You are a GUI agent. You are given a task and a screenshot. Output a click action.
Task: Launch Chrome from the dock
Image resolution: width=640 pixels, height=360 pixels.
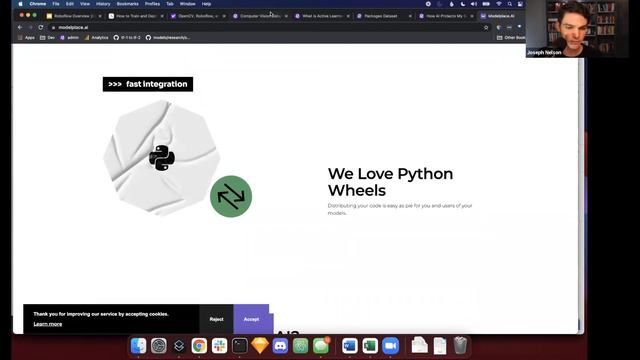pos(199,346)
